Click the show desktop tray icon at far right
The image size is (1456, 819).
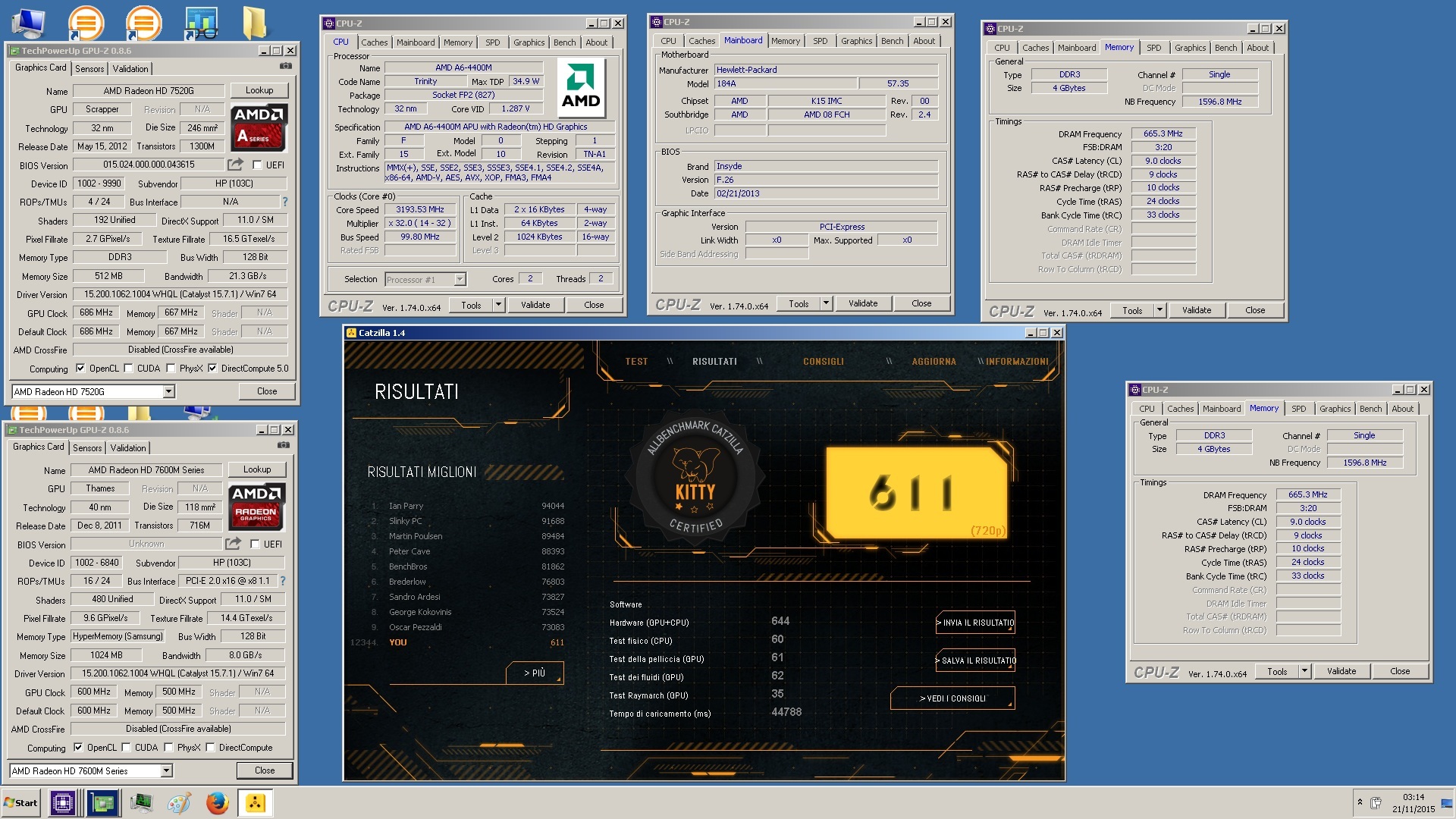pyautogui.click(x=1446, y=803)
